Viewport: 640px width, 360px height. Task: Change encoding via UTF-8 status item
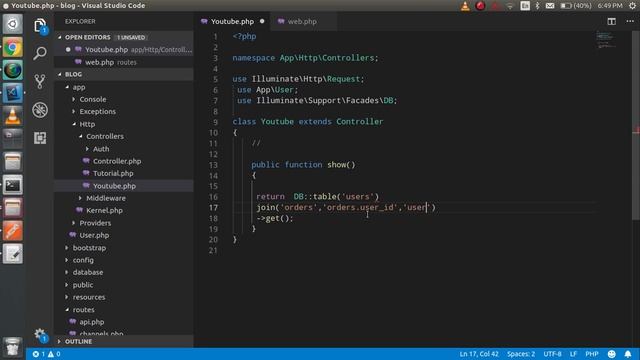[x=552, y=354]
